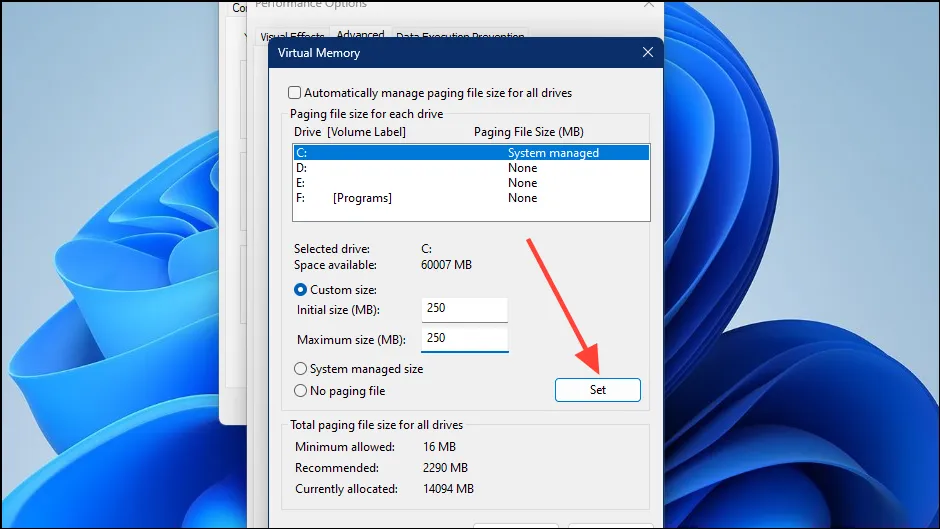The width and height of the screenshot is (940, 529).
Task: Select the No paging file option
Action: point(301,391)
